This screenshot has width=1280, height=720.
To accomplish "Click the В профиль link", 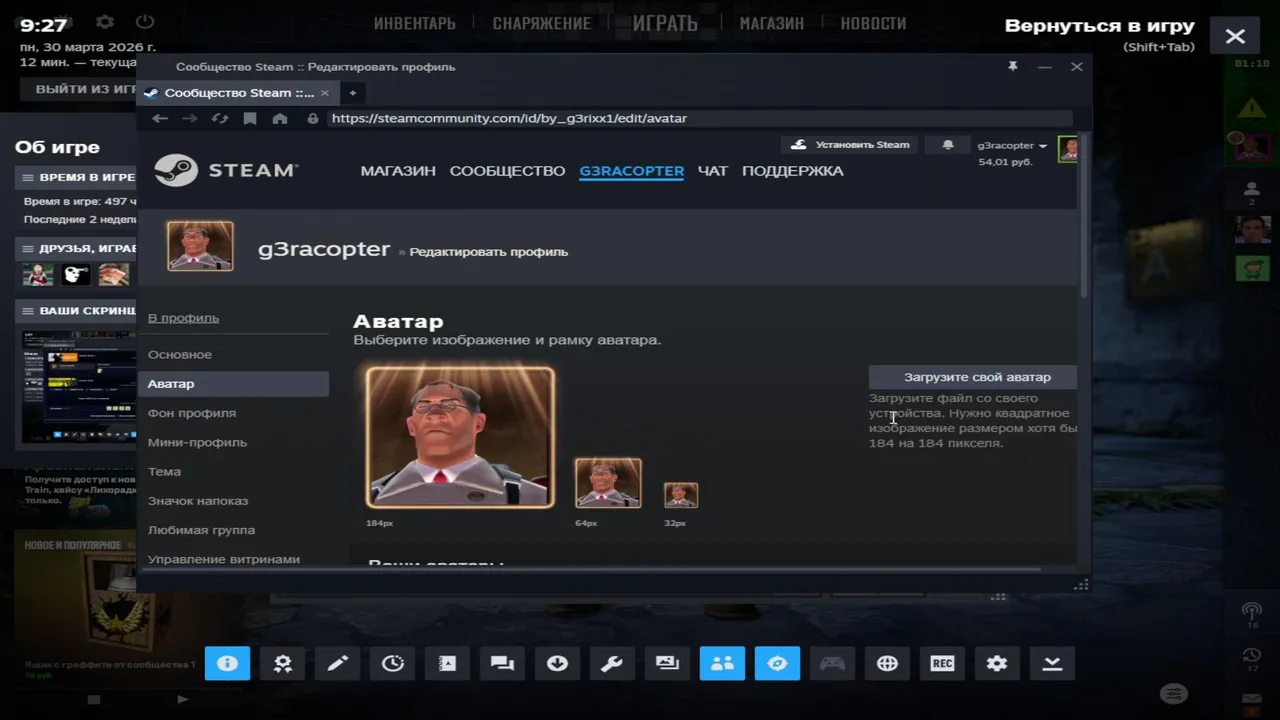I will tap(183, 318).
